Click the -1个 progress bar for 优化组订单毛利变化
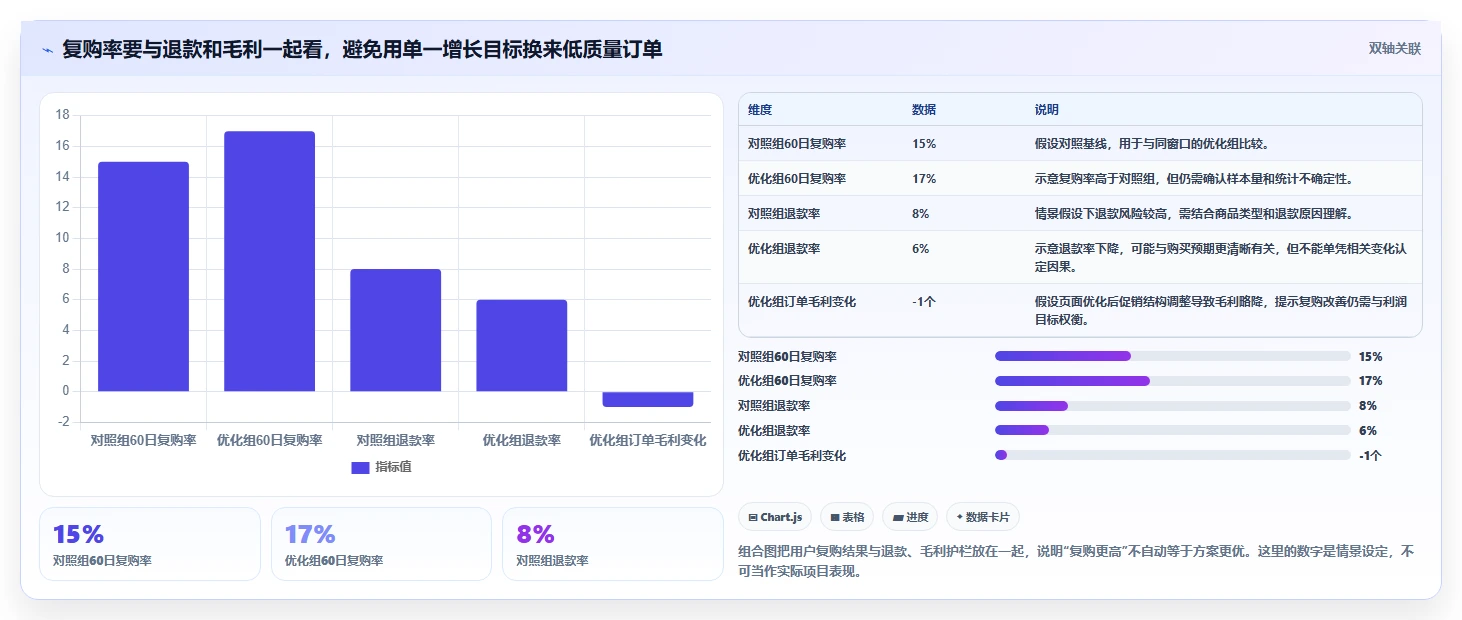The height and width of the screenshot is (620, 1462). (x=1173, y=455)
